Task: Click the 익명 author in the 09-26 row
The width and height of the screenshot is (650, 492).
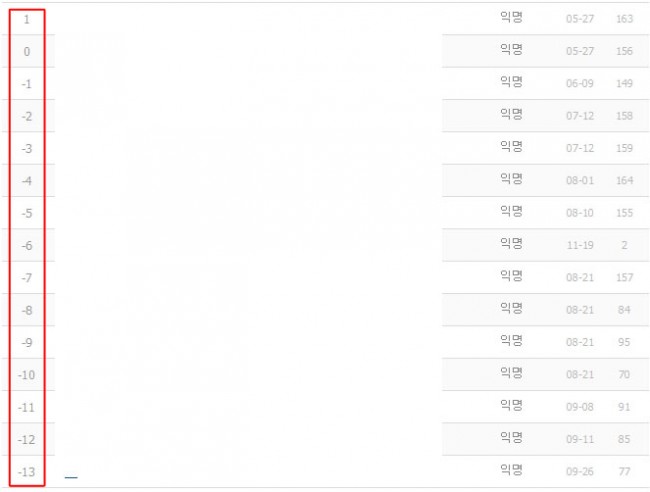Action: (511, 470)
